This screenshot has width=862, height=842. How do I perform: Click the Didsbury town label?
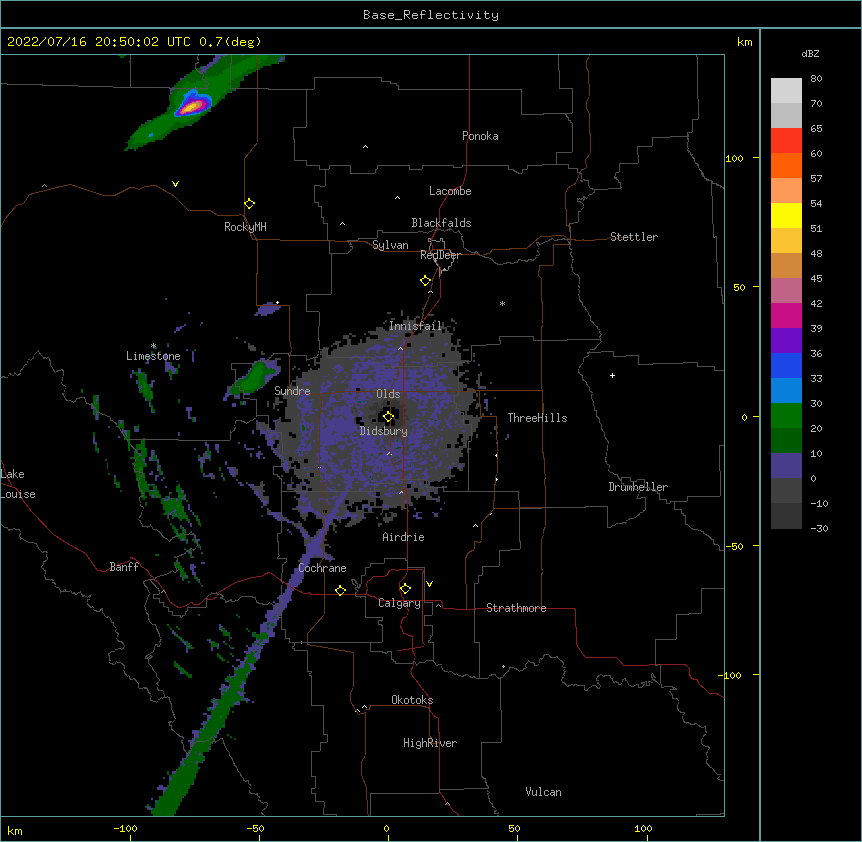pos(384,431)
